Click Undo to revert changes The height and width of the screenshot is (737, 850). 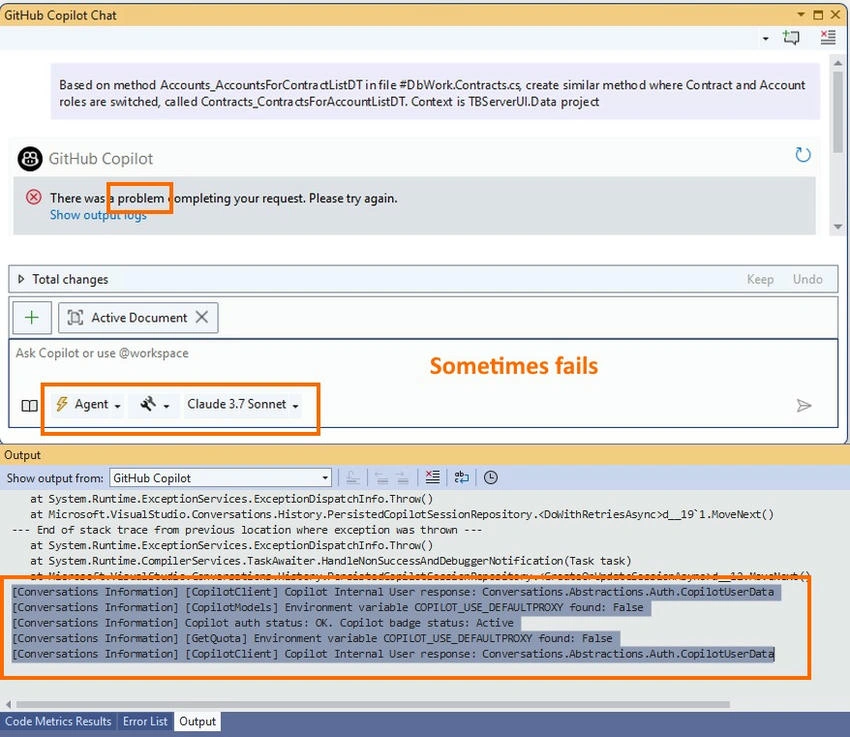[807, 279]
